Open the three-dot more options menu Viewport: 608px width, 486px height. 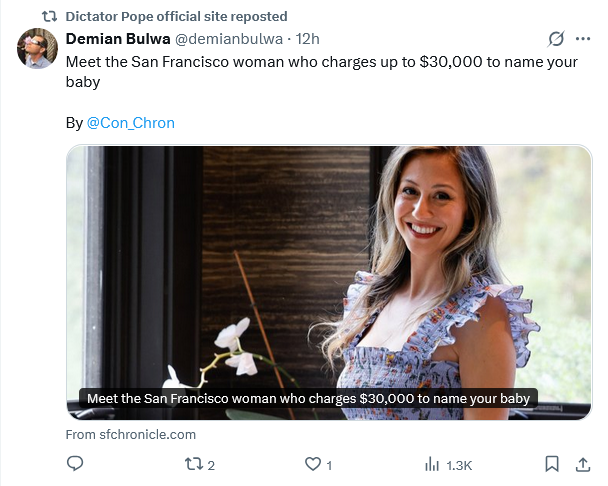tap(583, 39)
